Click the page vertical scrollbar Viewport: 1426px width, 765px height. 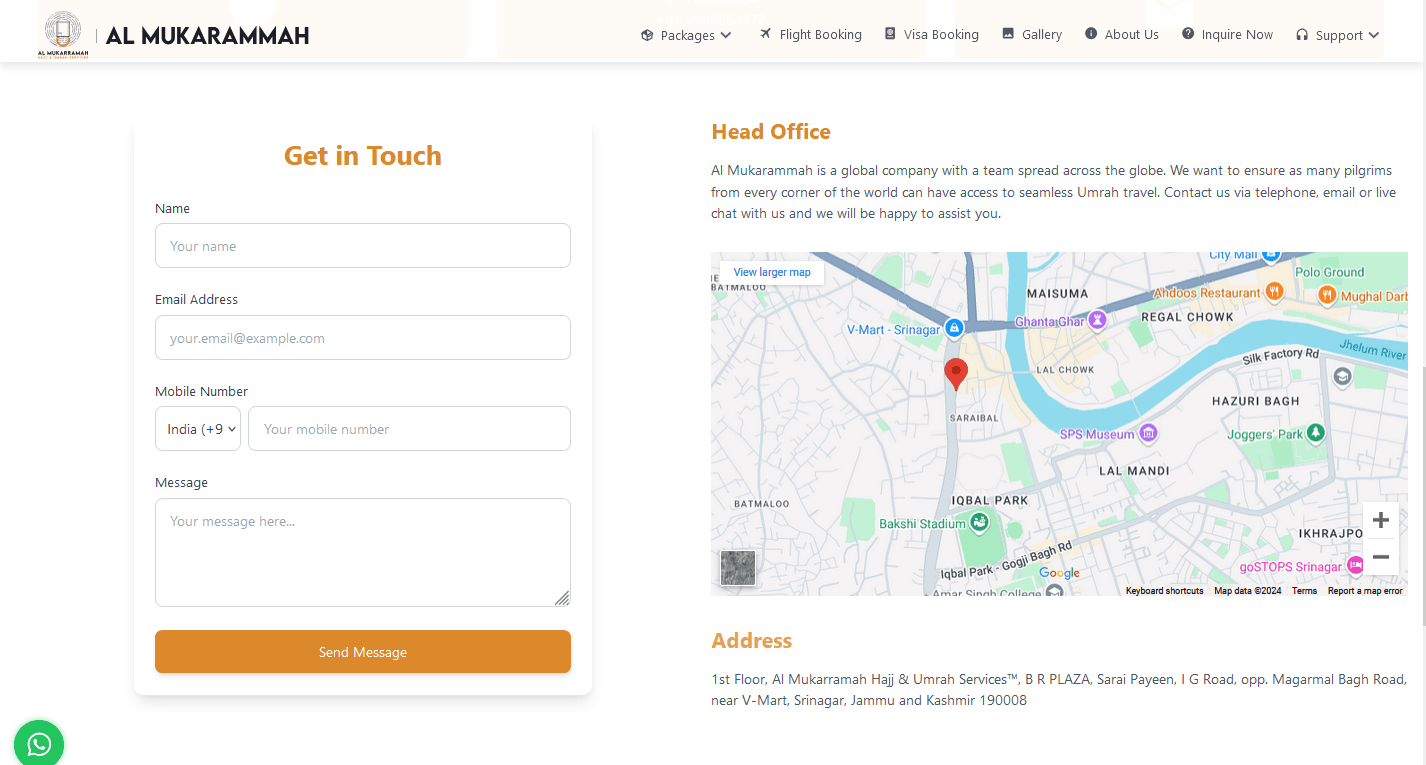[x=1422, y=495]
